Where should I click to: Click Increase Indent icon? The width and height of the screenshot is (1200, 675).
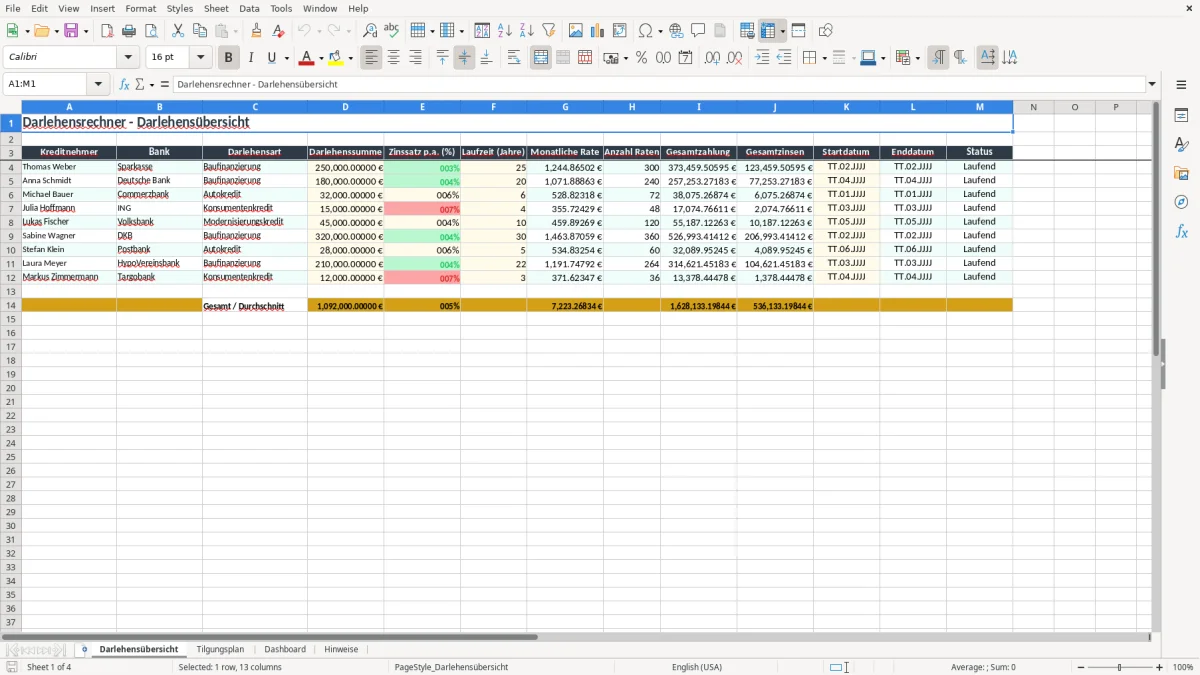pos(762,58)
